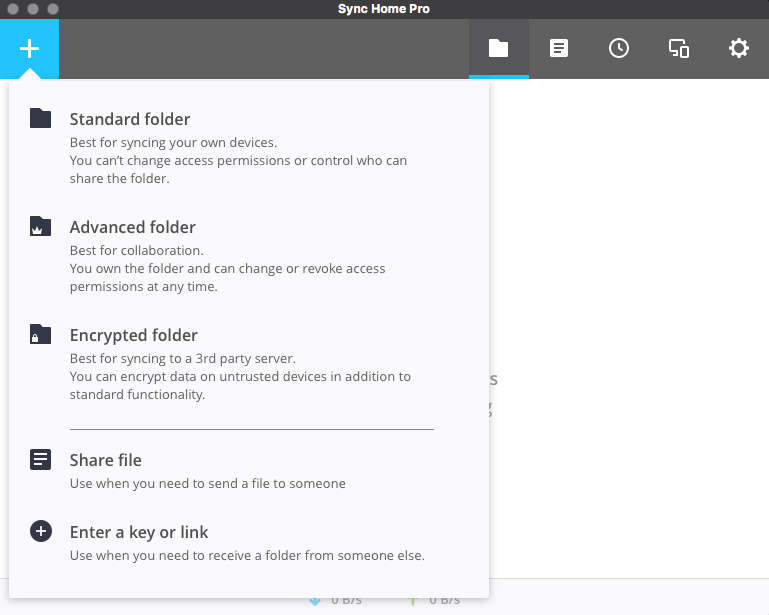Open the Folders tab icon
The width and height of the screenshot is (769, 615).
[498, 49]
